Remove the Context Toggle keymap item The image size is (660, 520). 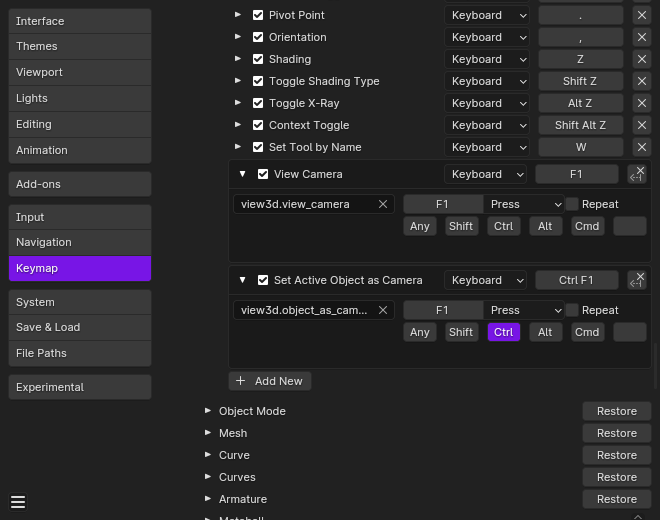click(x=641, y=125)
